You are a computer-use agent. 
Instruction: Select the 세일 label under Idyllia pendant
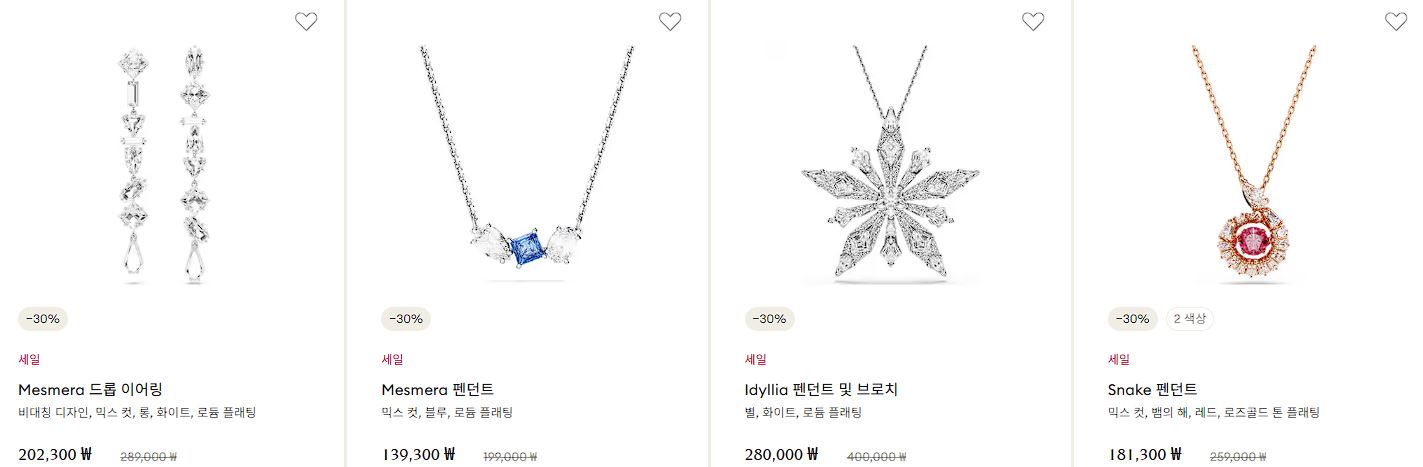click(756, 359)
